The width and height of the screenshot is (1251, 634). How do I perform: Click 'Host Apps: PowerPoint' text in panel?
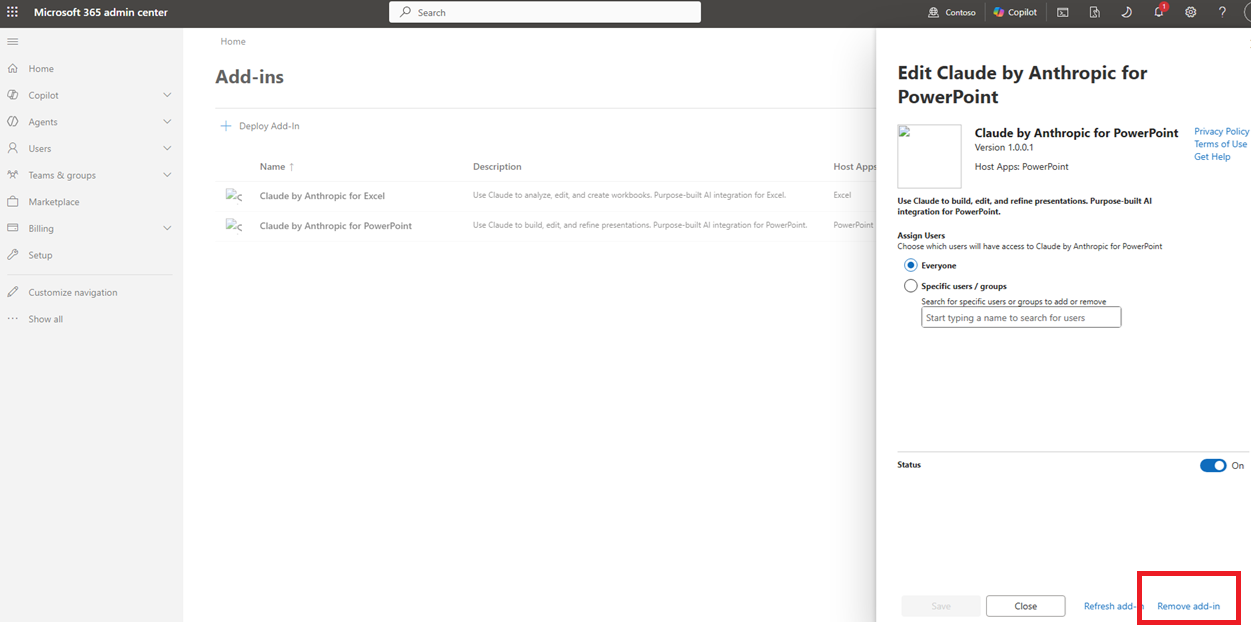[x=1021, y=167]
